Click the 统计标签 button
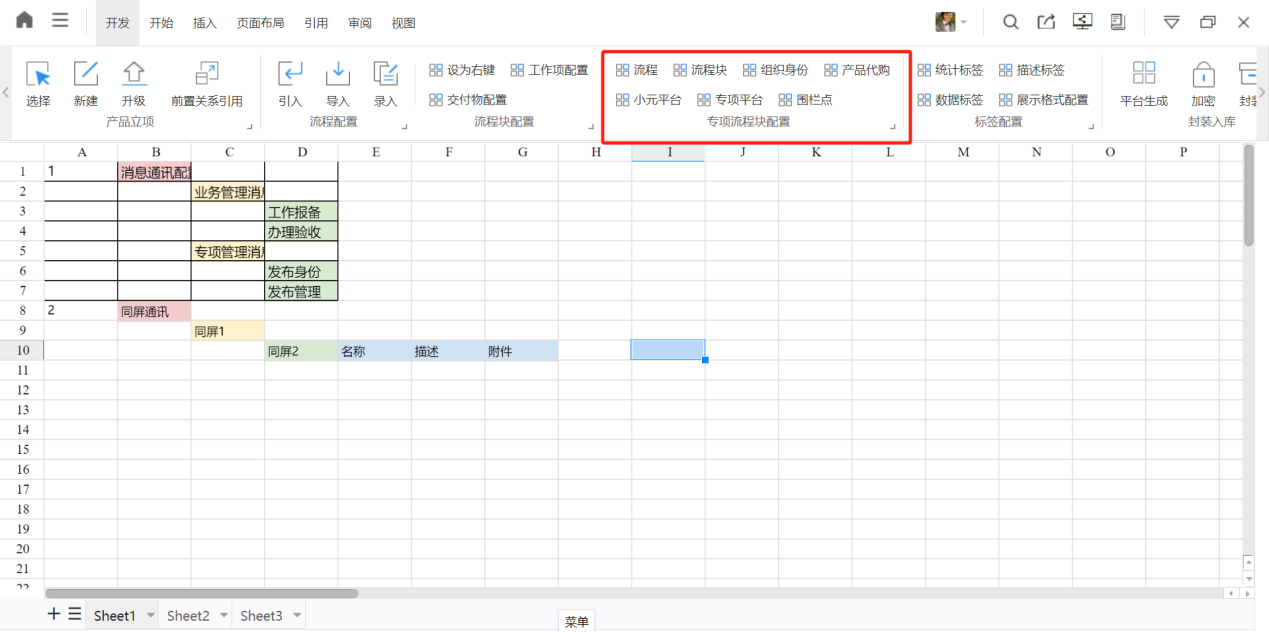This screenshot has height=632, width=1269. pos(950,70)
